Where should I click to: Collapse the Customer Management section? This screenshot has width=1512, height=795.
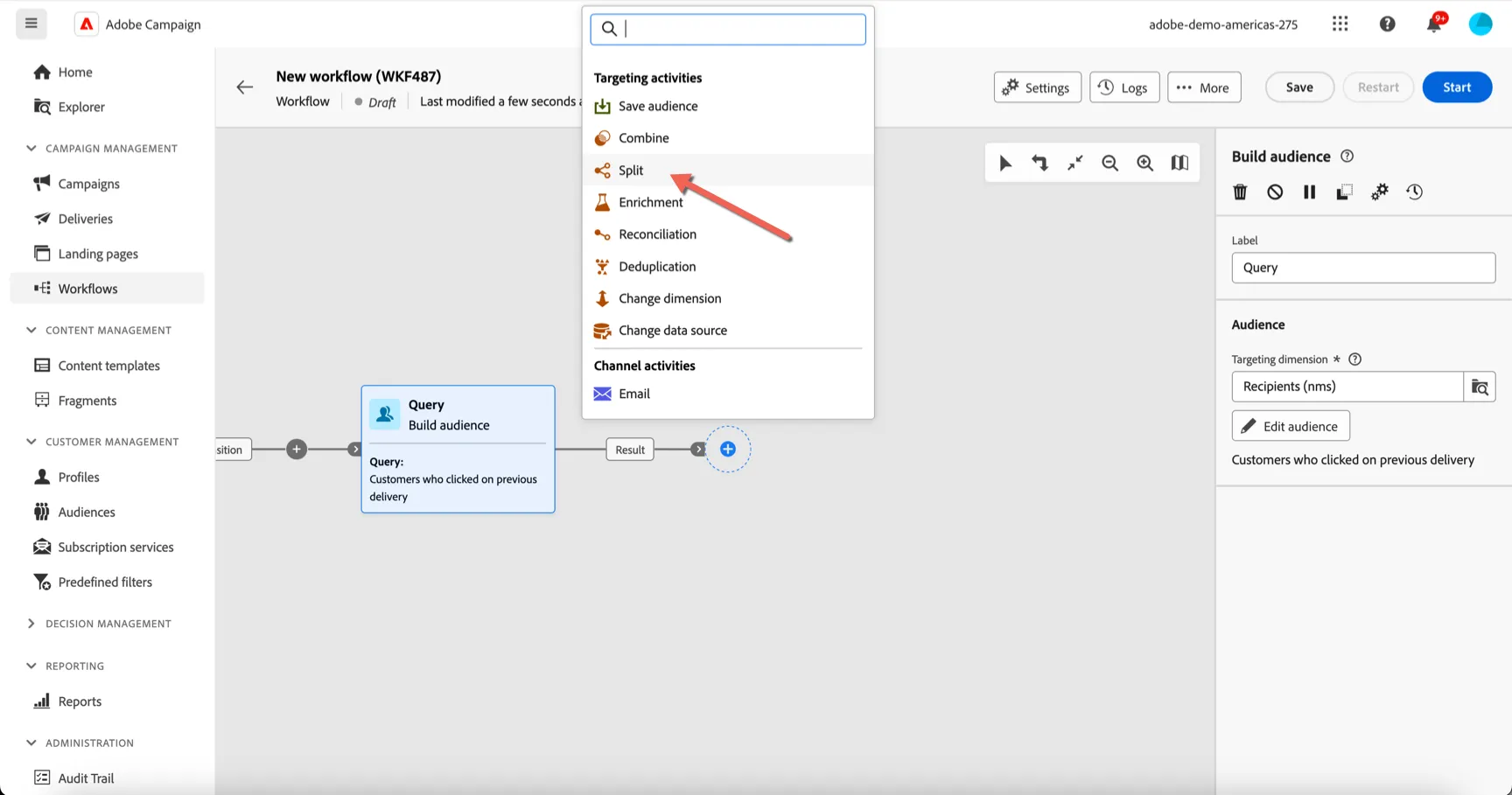[31, 442]
